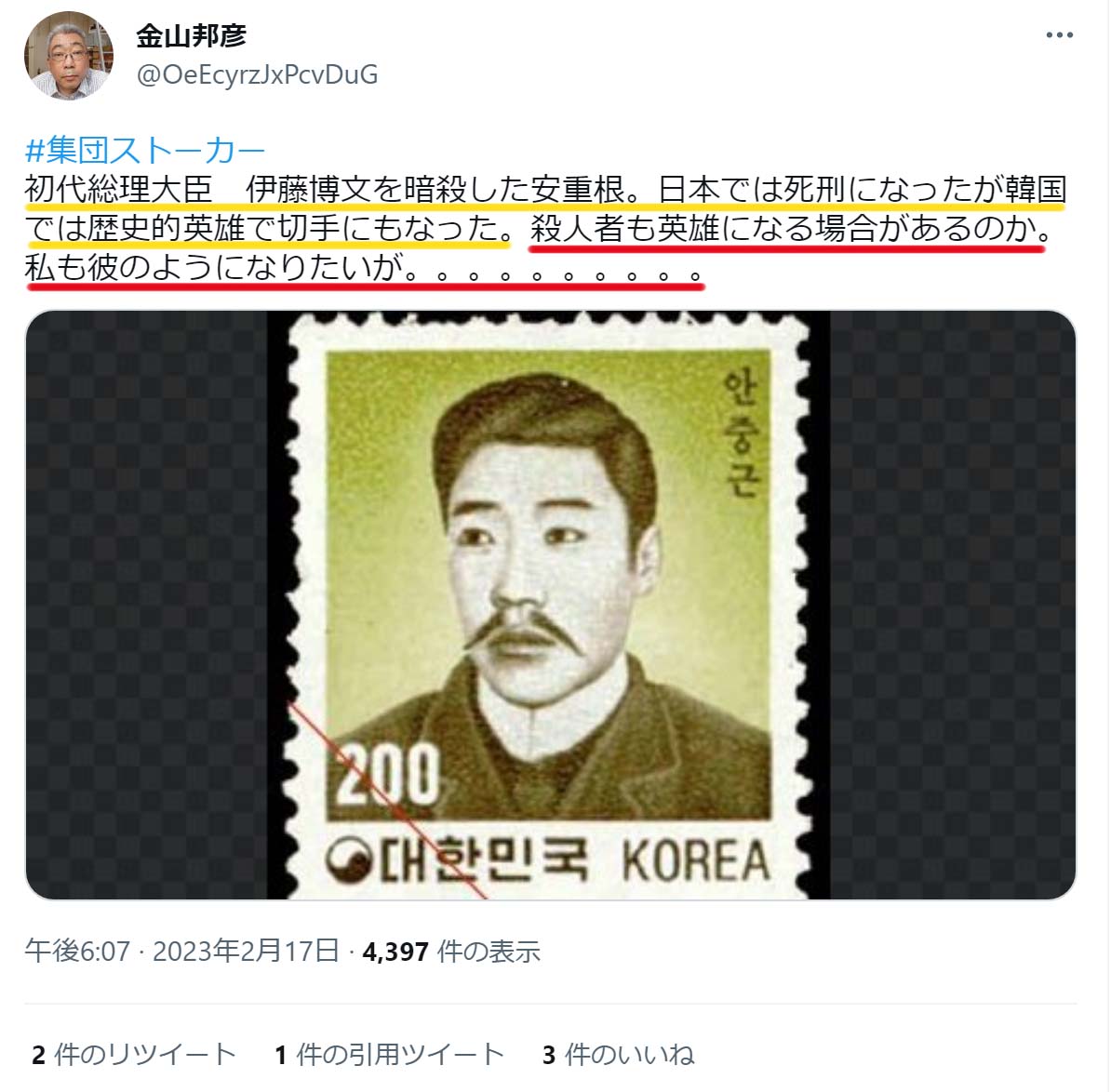1111x1092 pixels.
Task: Click the yellow-underlined first tweet line
Action: (x=545, y=189)
